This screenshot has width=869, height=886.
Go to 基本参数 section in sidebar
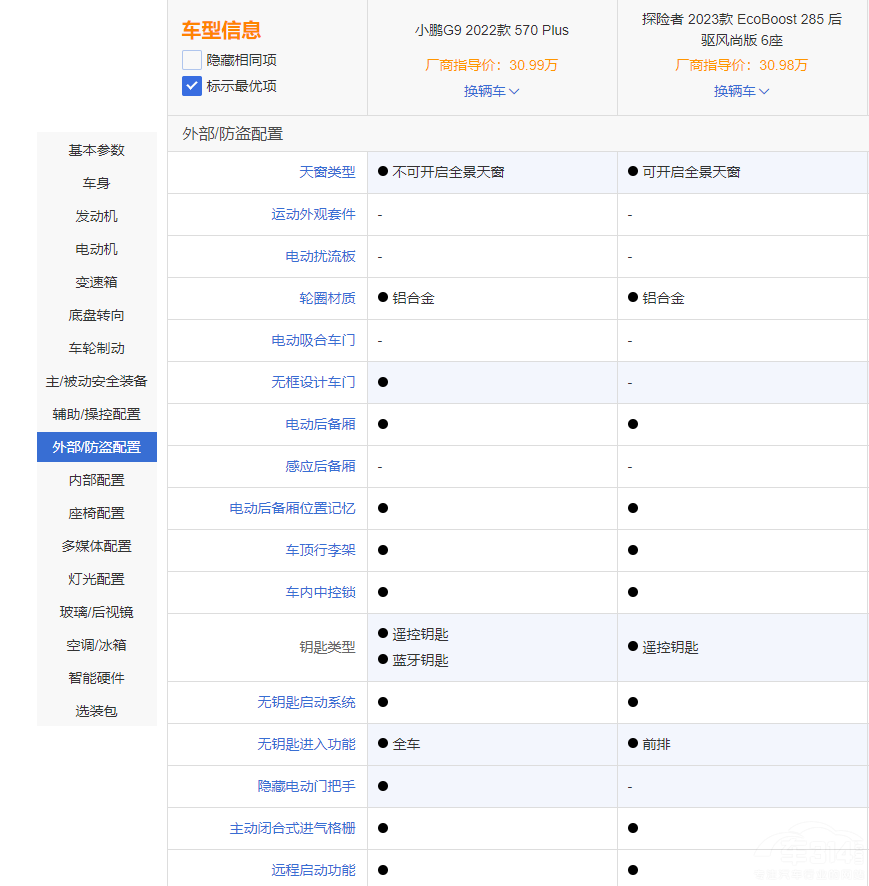pyautogui.click(x=97, y=150)
